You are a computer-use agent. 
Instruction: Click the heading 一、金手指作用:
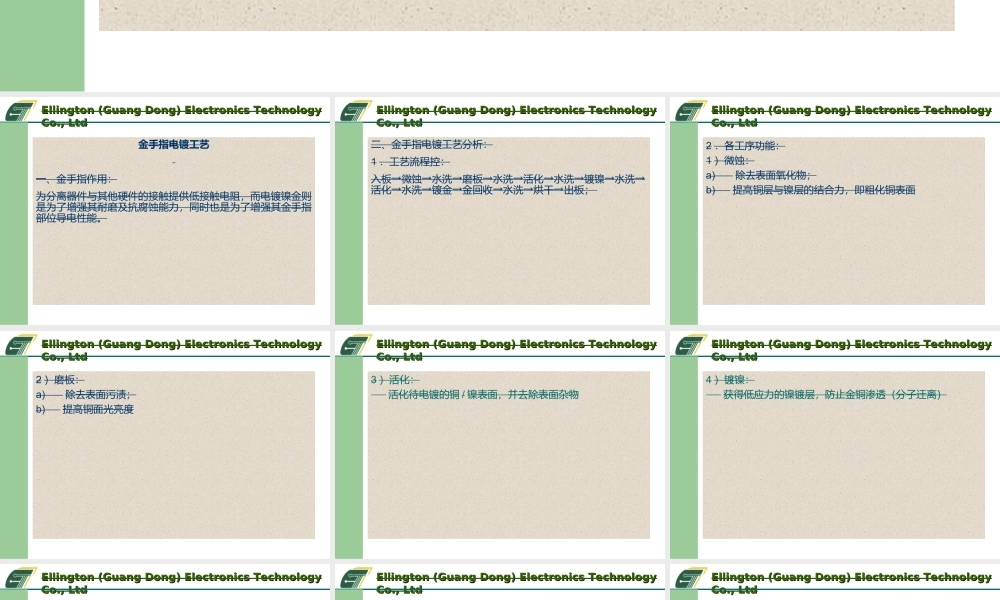click(x=77, y=179)
